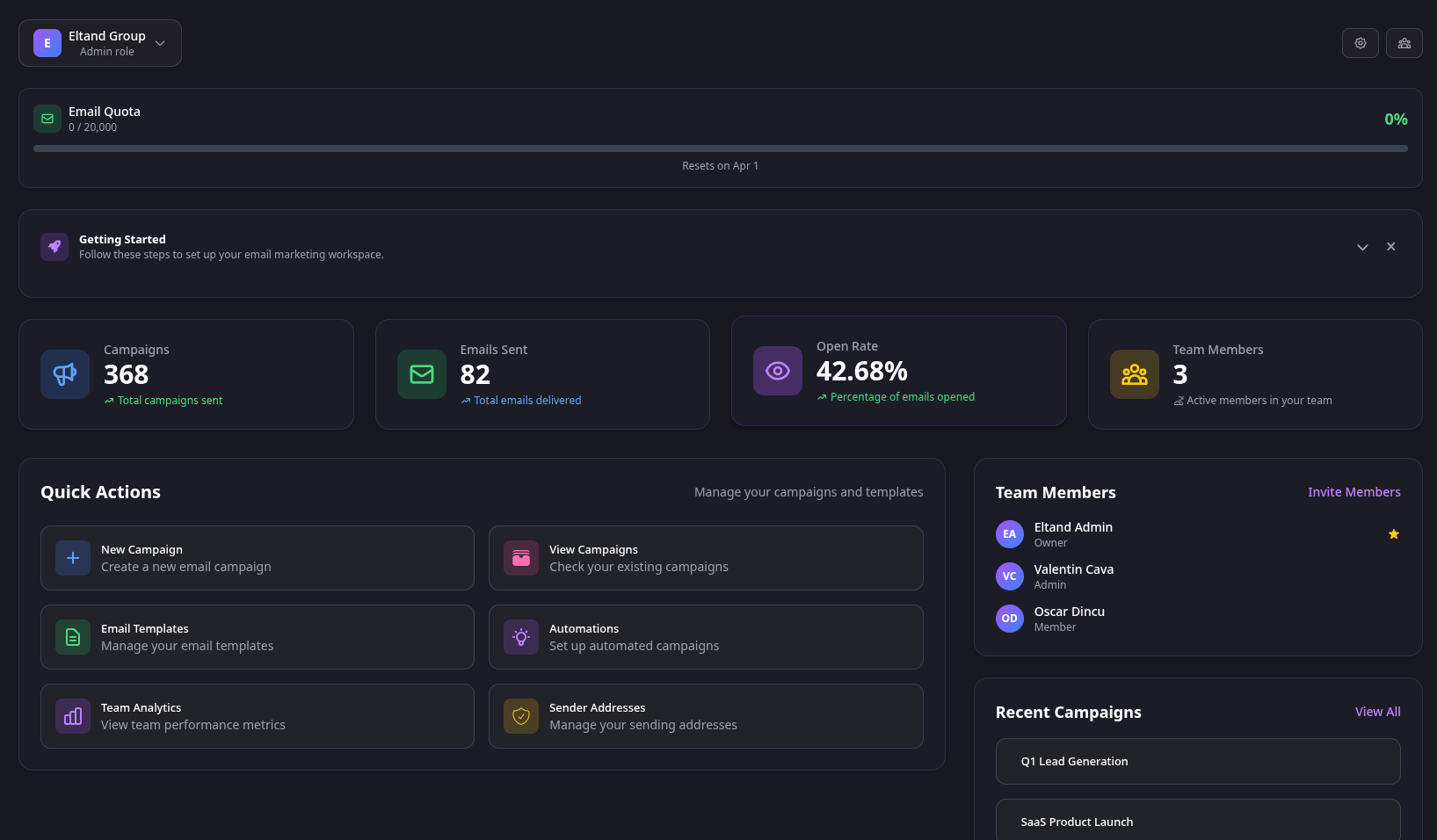This screenshot has width=1437, height=840.
Task: Open the Email Templates document icon
Action: [72, 637]
